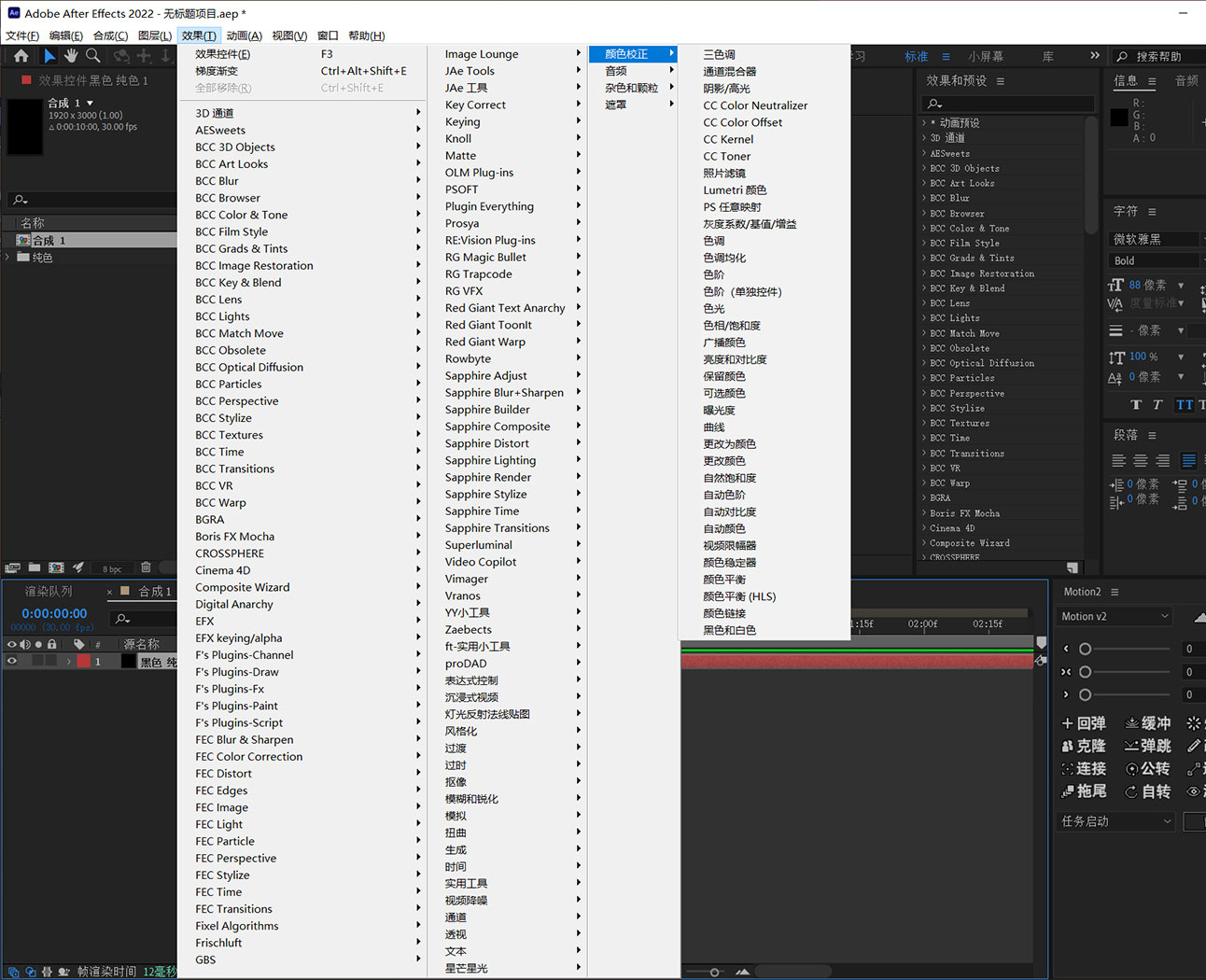1206x980 pixels.
Task: Select the Pan camera tool
Action: [x=144, y=56]
